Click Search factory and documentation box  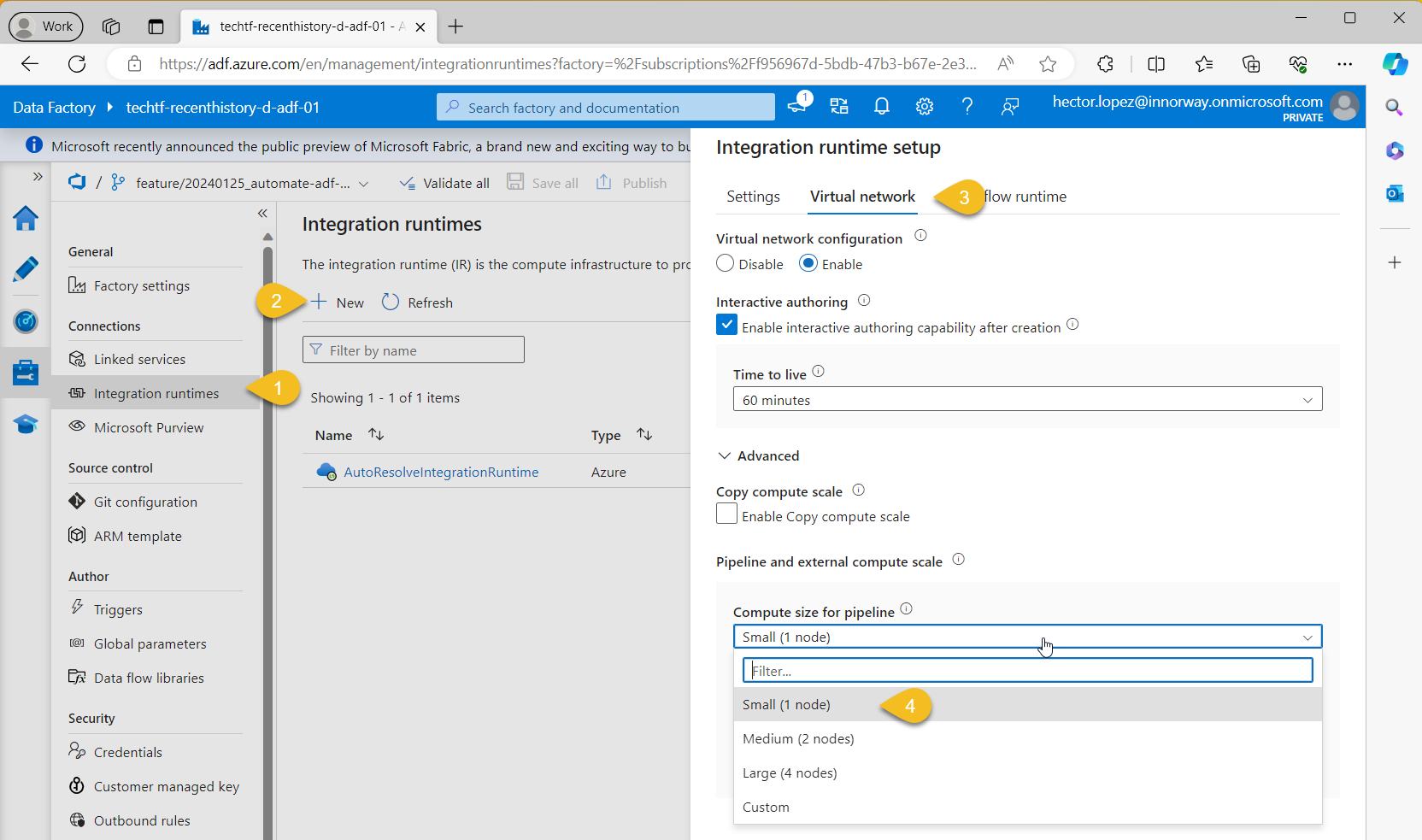606,107
